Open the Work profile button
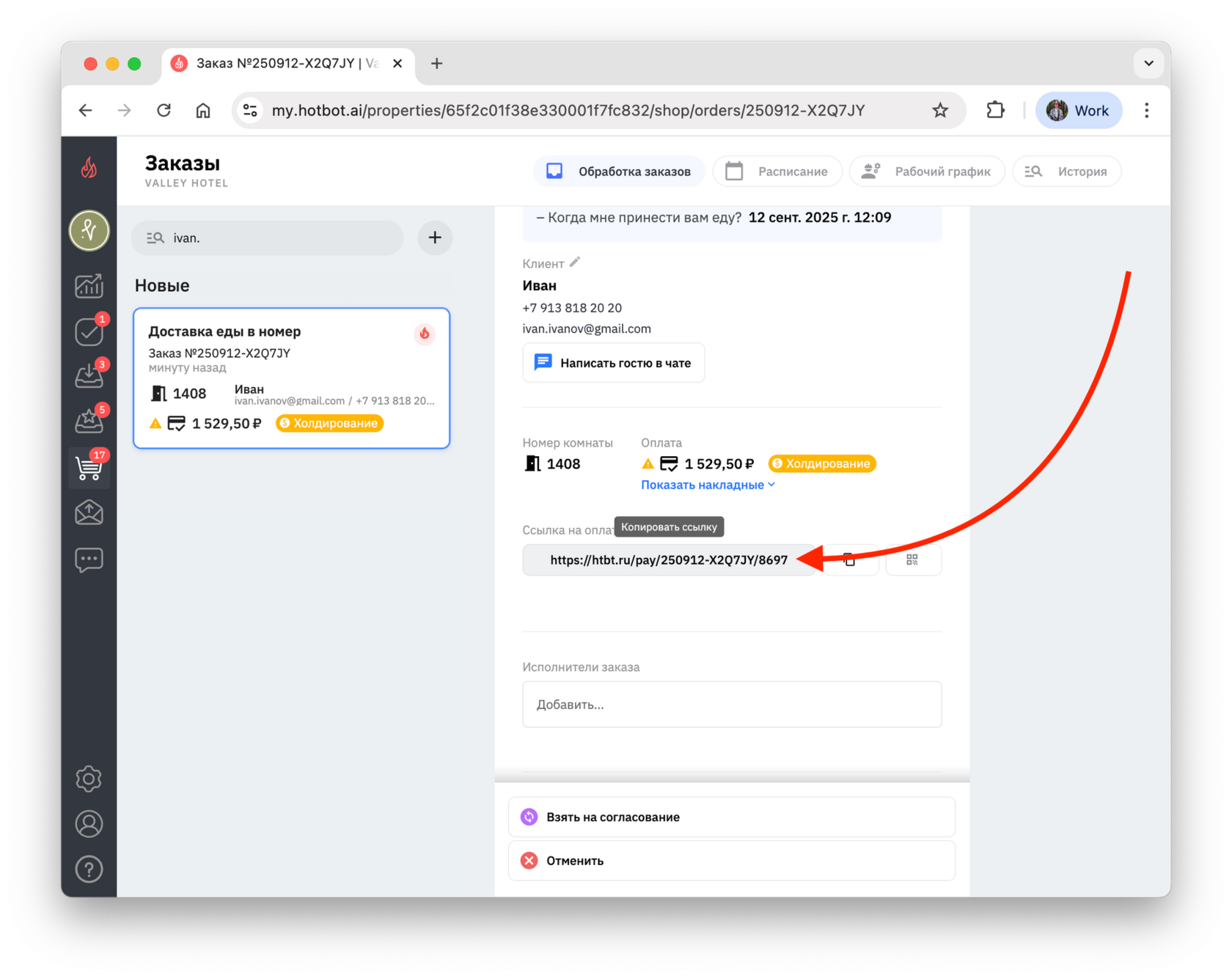Image resolution: width=1232 pixels, height=978 pixels. pos(1079,111)
